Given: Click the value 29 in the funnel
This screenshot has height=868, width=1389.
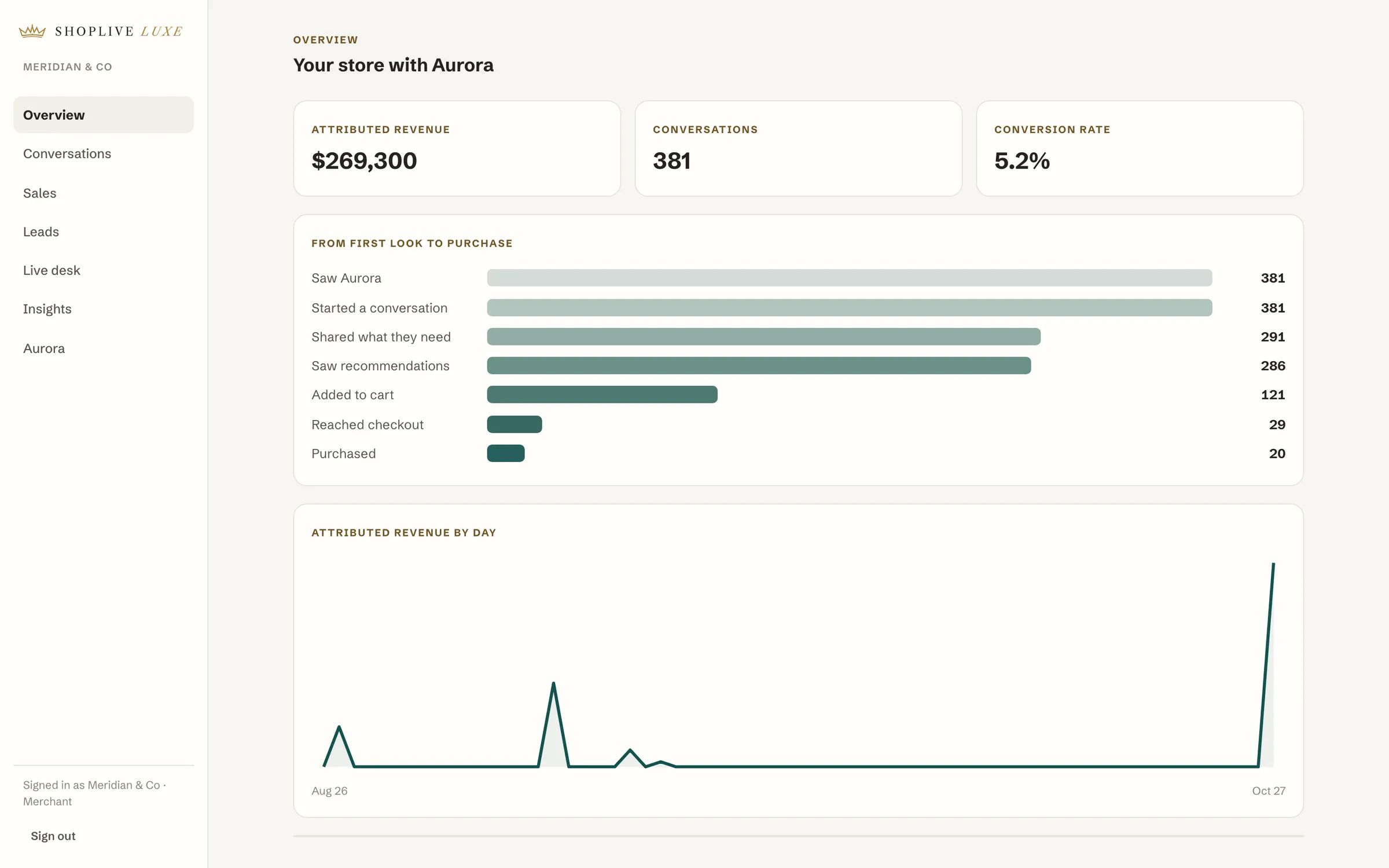Looking at the screenshot, I should (x=1277, y=425).
